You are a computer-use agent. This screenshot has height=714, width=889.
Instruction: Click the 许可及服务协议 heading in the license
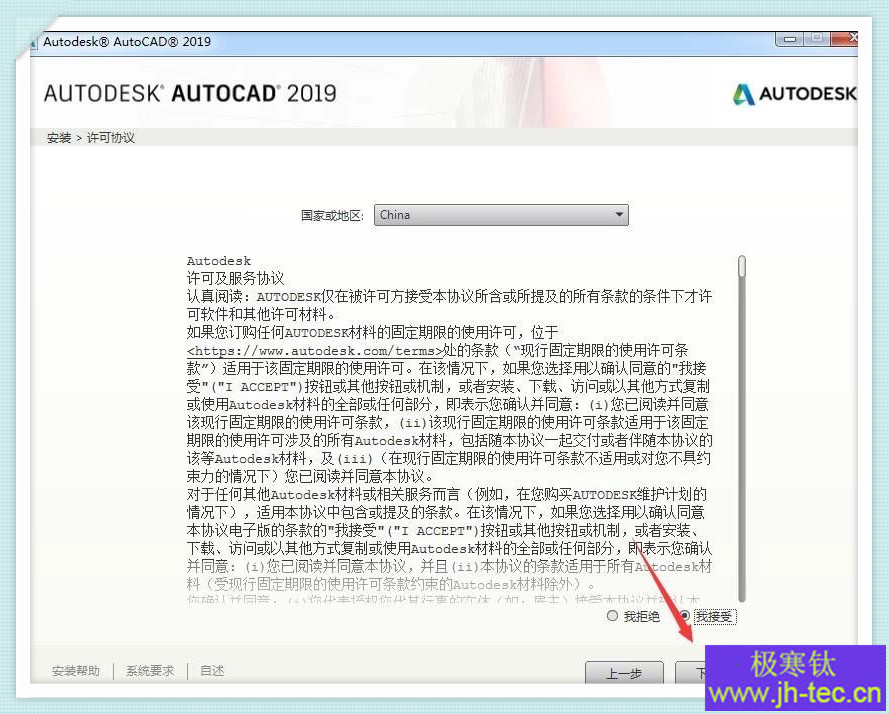[235, 278]
